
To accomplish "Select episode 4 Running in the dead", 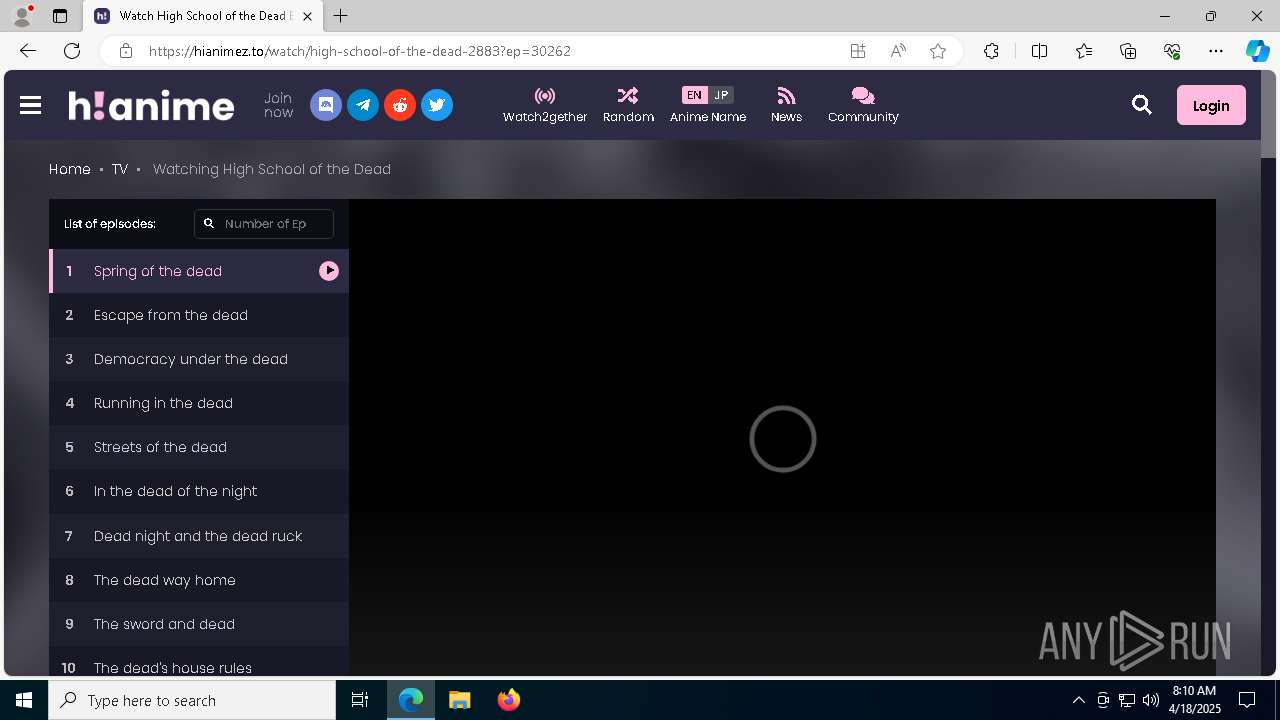I will [199, 403].
